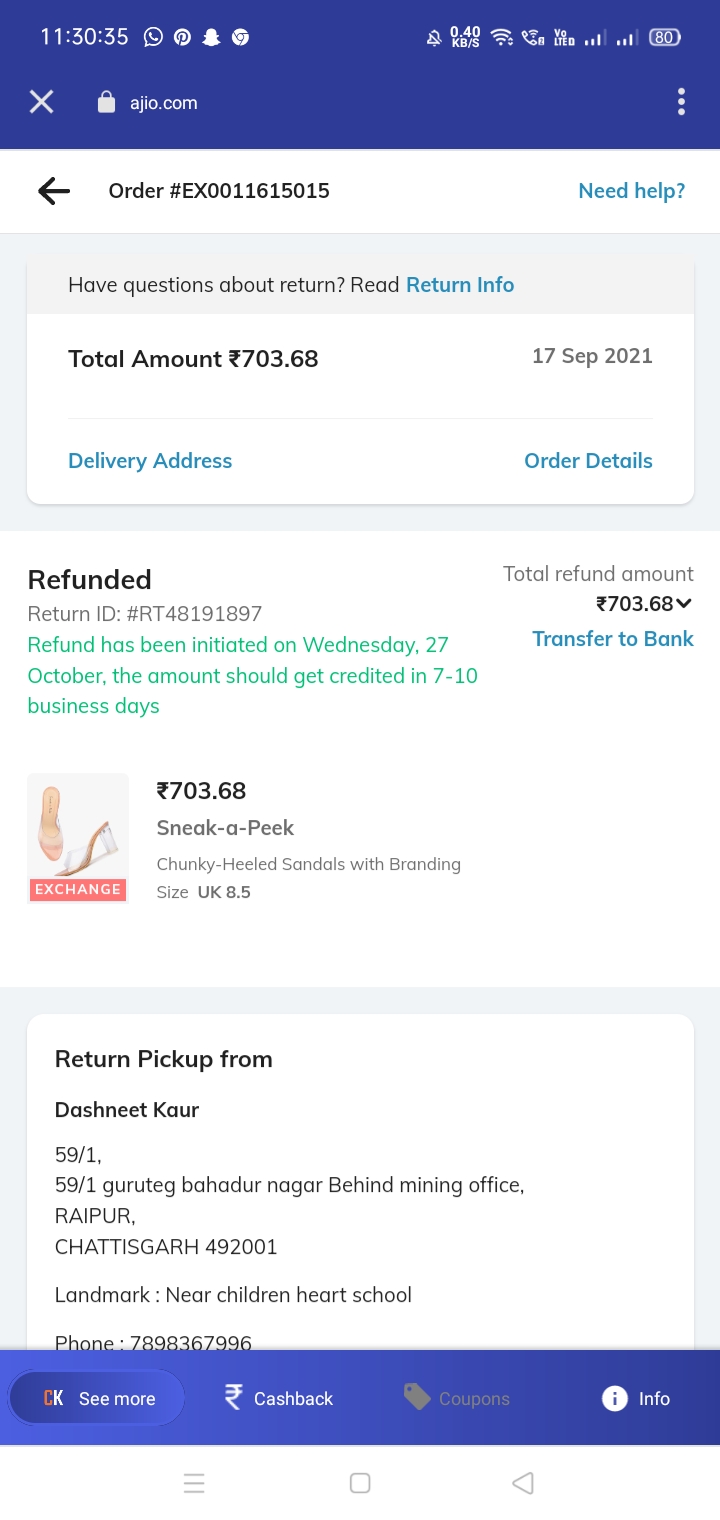Tap the CK See more button
This screenshot has width=720, height=1520.
[x=98, y=1398]
